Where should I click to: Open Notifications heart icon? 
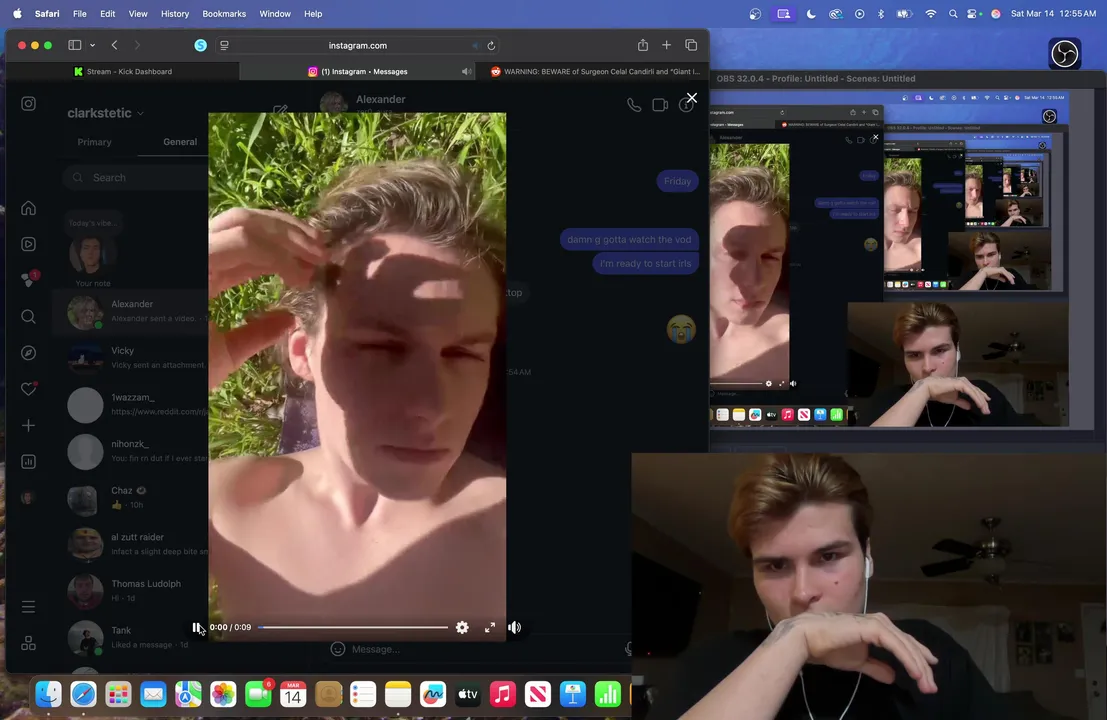point(28,389)
